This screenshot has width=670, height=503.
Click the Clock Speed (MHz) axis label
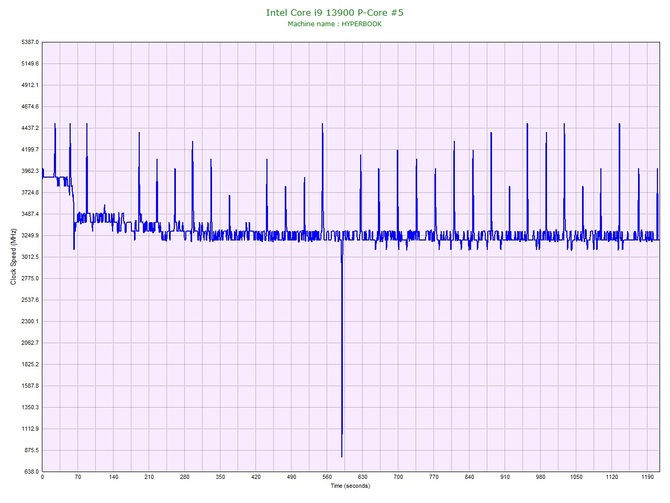[13, 258]
